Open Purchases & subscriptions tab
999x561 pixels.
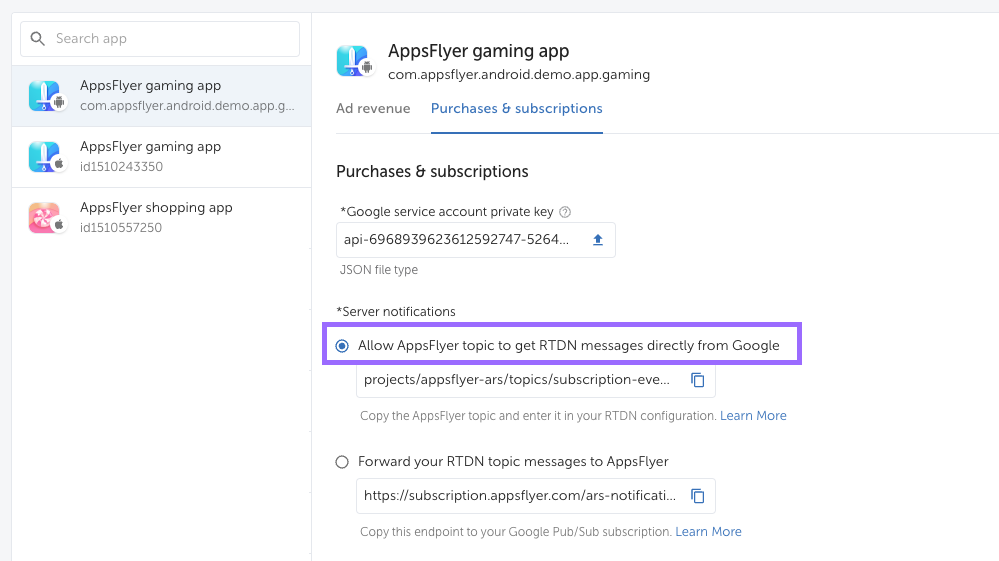point(516,108)
